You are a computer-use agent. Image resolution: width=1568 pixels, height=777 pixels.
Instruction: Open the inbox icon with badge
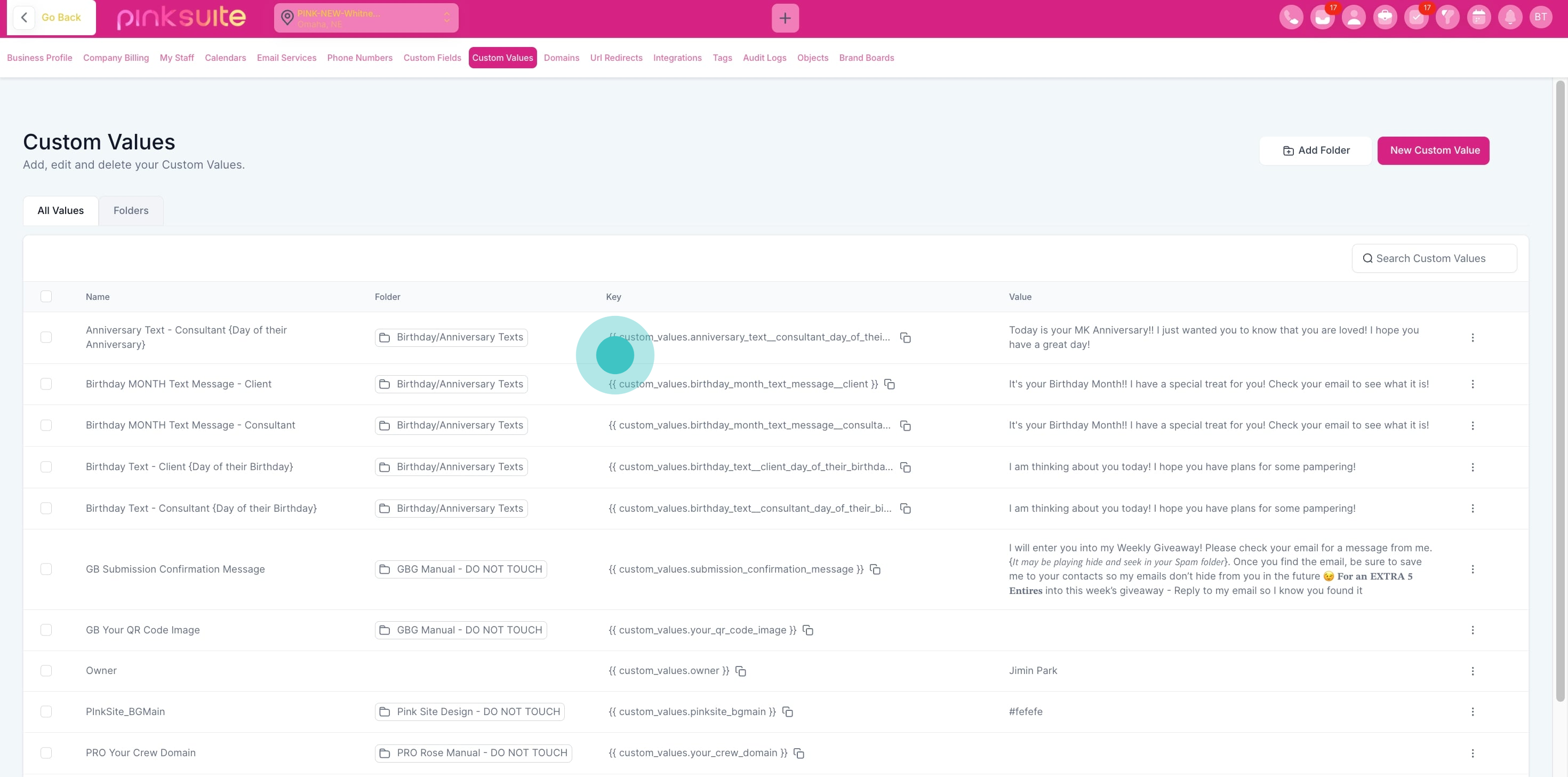point(1322,17)
